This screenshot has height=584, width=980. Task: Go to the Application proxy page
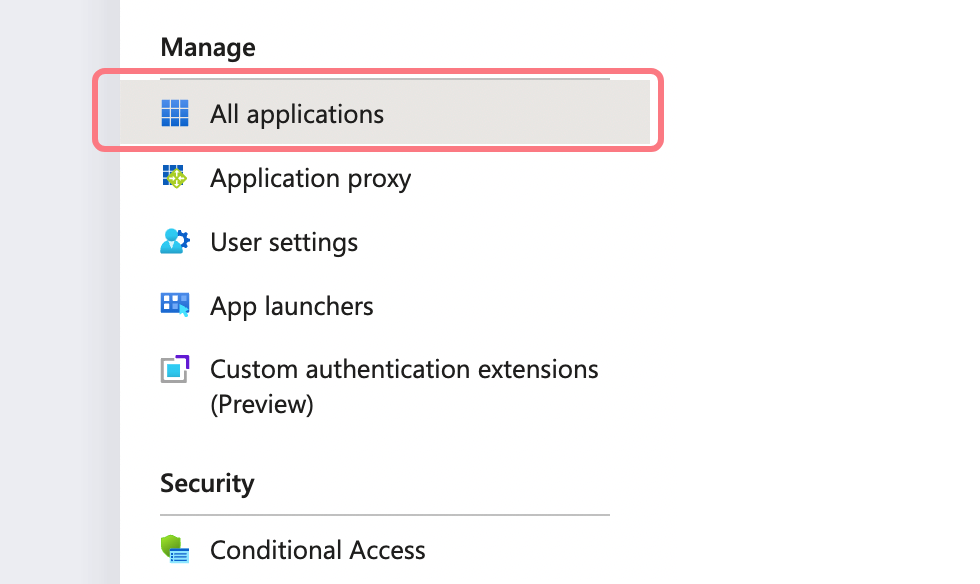[x=310, y=178]
